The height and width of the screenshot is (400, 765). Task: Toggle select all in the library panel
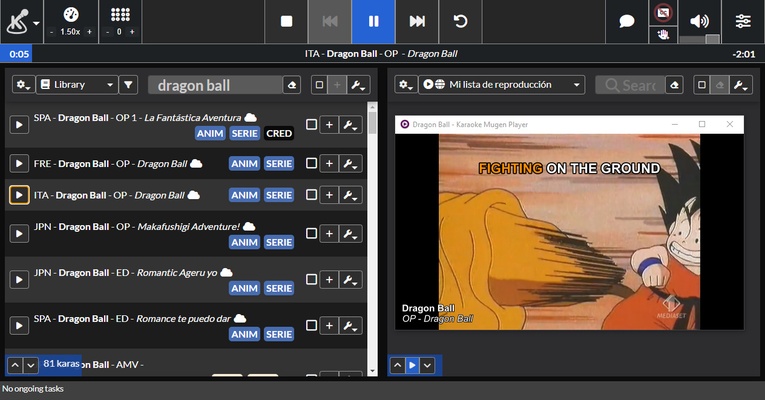(320, 85)
